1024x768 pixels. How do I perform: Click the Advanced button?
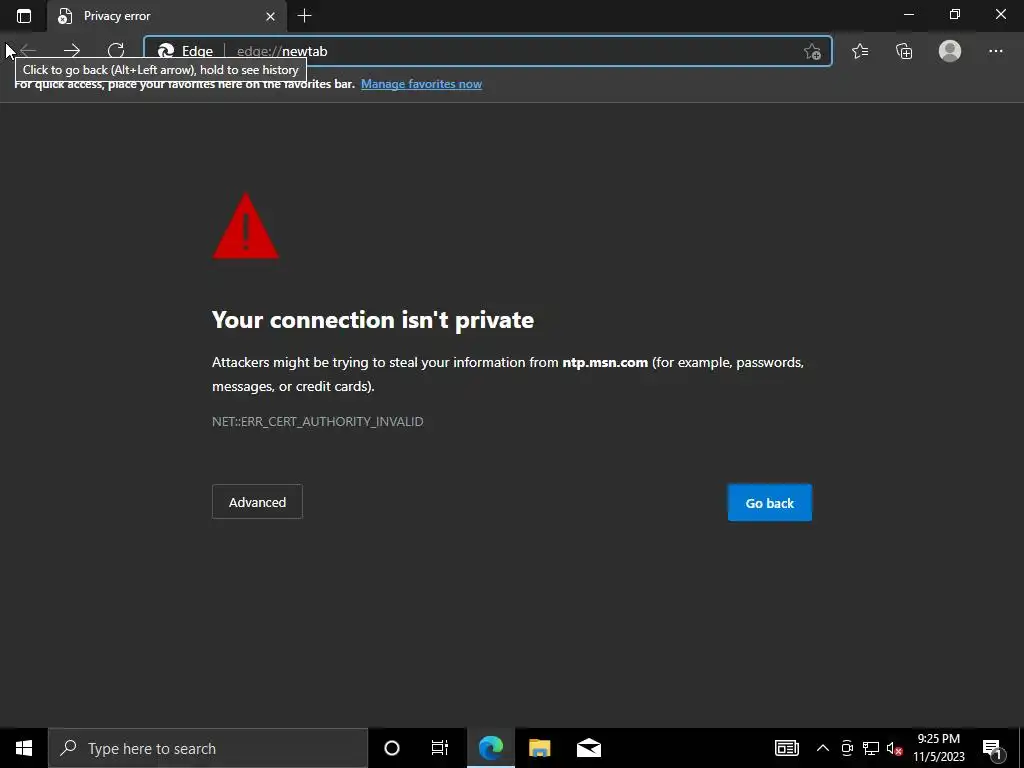coord(257,502)
